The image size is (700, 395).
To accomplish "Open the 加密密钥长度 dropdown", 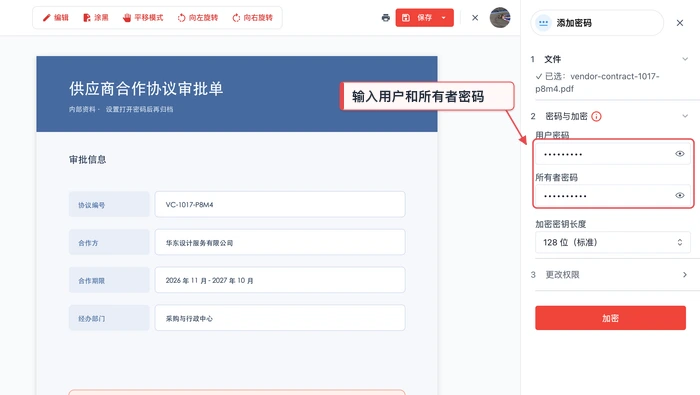I will (x=613, y=242).
